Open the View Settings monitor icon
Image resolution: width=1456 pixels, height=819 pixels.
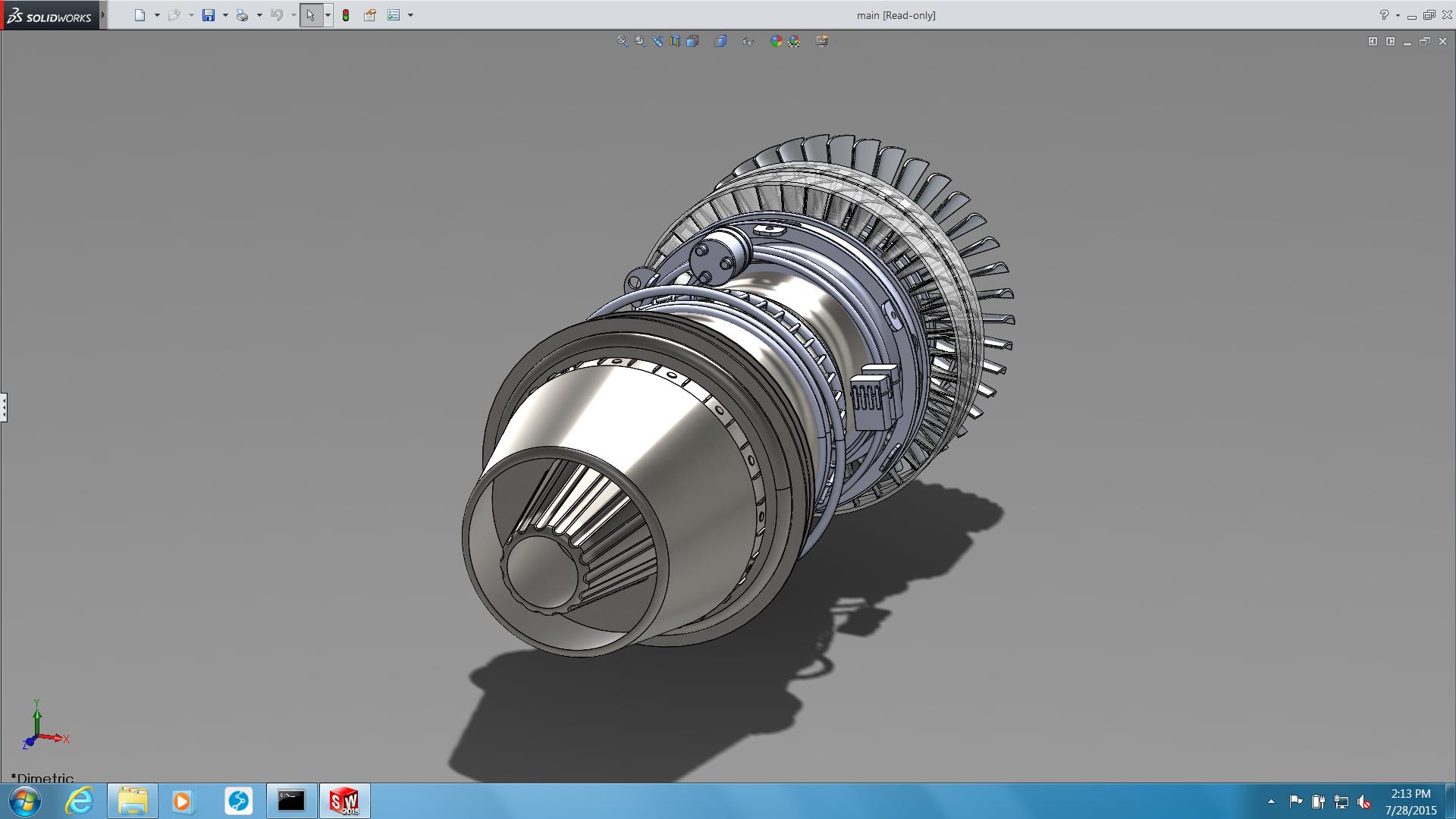click(822, 41)
